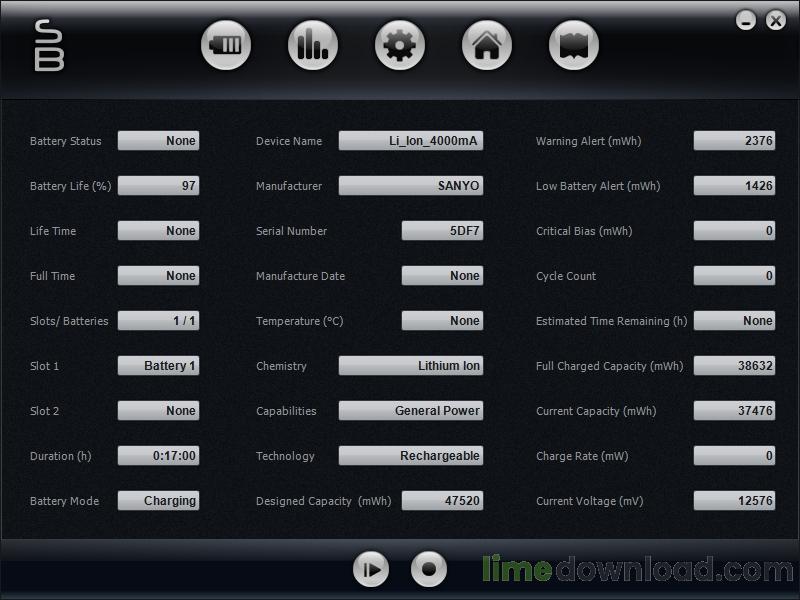Screen dimensions: 800x600
Task: Click the Warning Alert value 2376
Action: pos(734,141)
